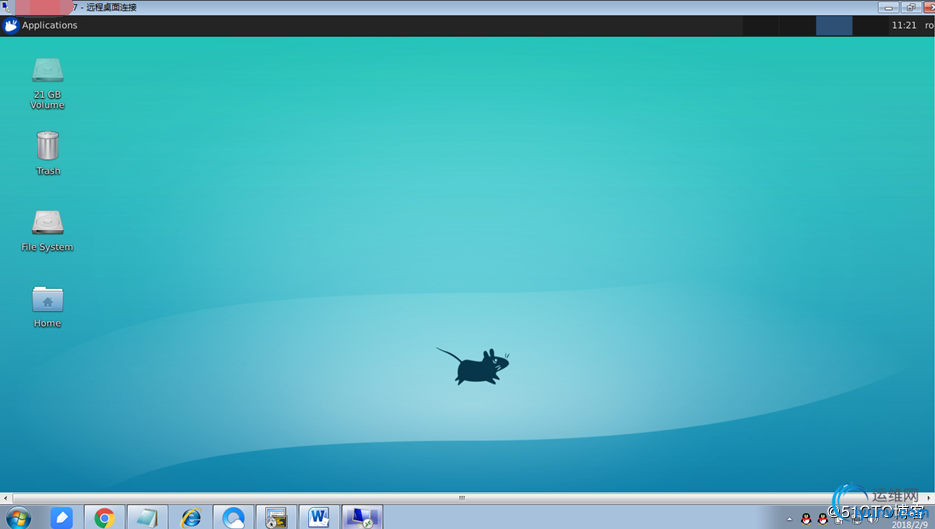Viewport: 935px width, 529px height.
Task: Click the Windows Start orb
Action: pyautogui.click(x=18, y=518)
